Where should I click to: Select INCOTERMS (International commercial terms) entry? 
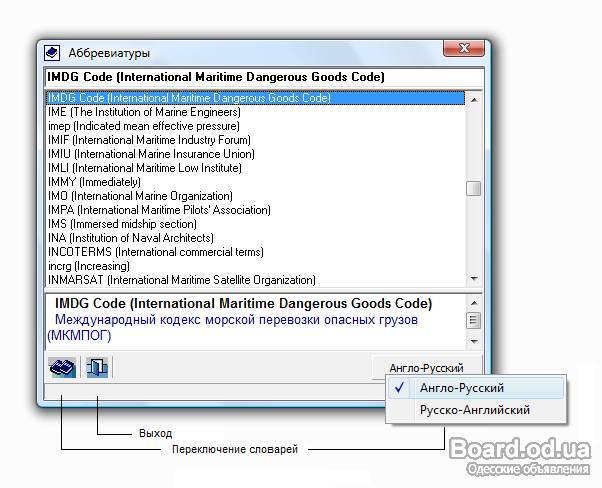point(155,252)
